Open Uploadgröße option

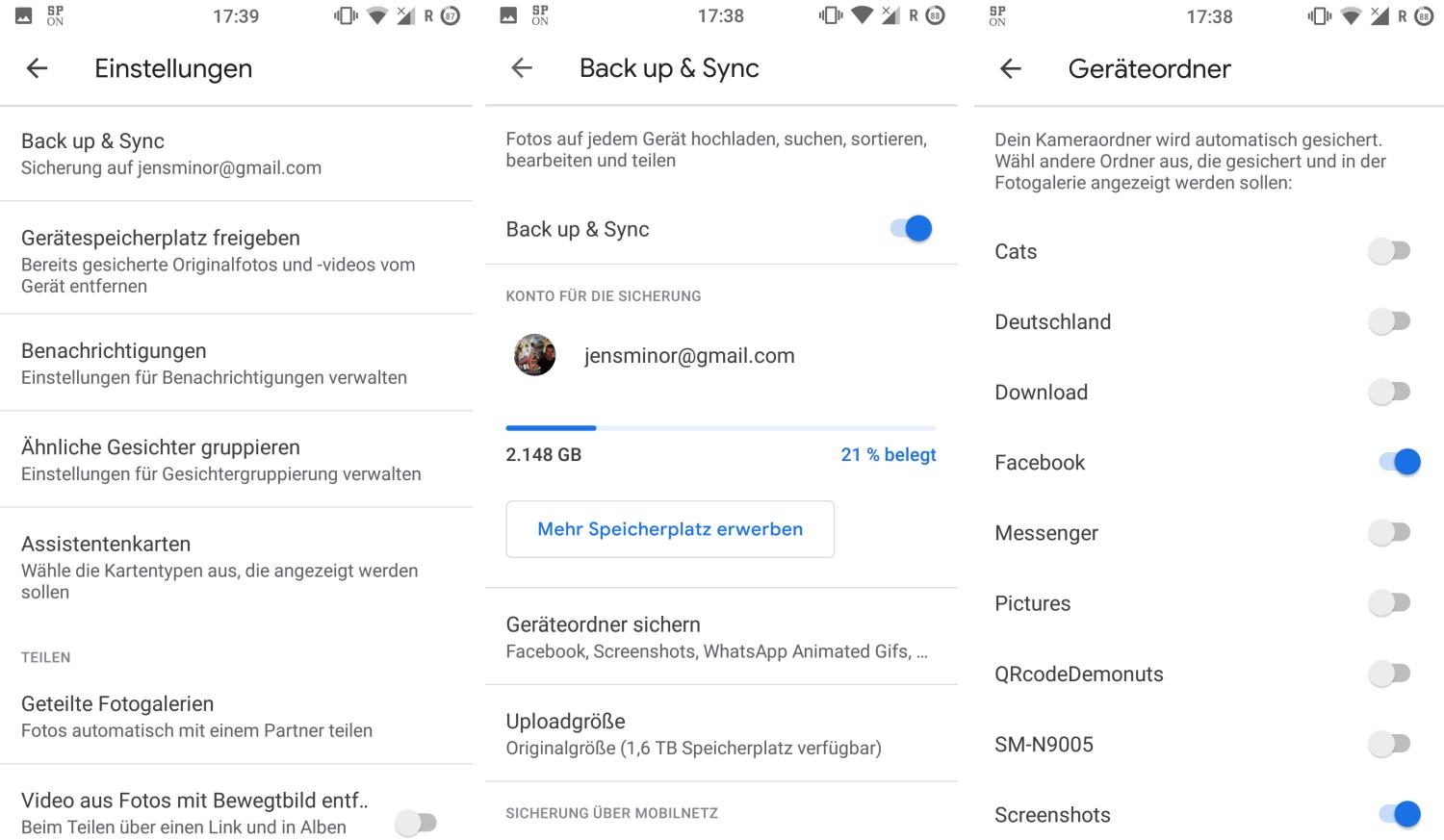720,733
